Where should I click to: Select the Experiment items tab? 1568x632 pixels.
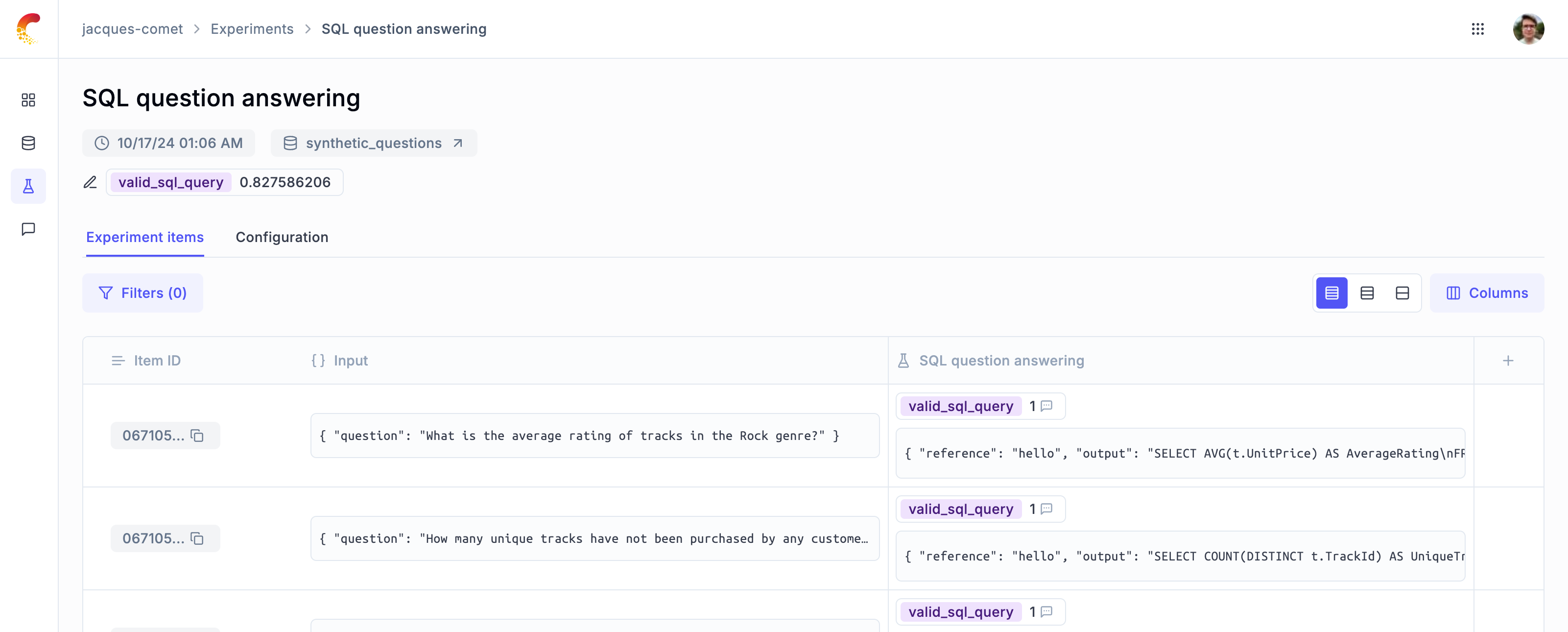tap(144, 237)
